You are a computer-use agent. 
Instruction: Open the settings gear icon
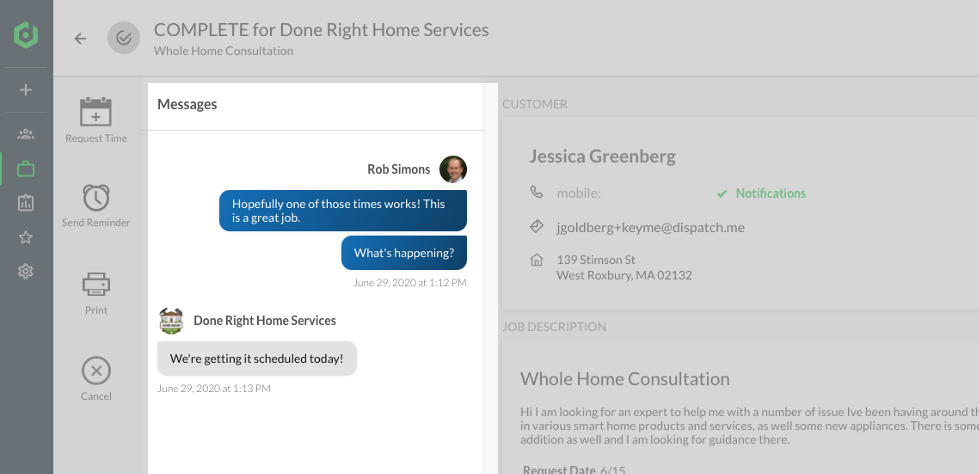pyautogui.click(x=26, y=271)
